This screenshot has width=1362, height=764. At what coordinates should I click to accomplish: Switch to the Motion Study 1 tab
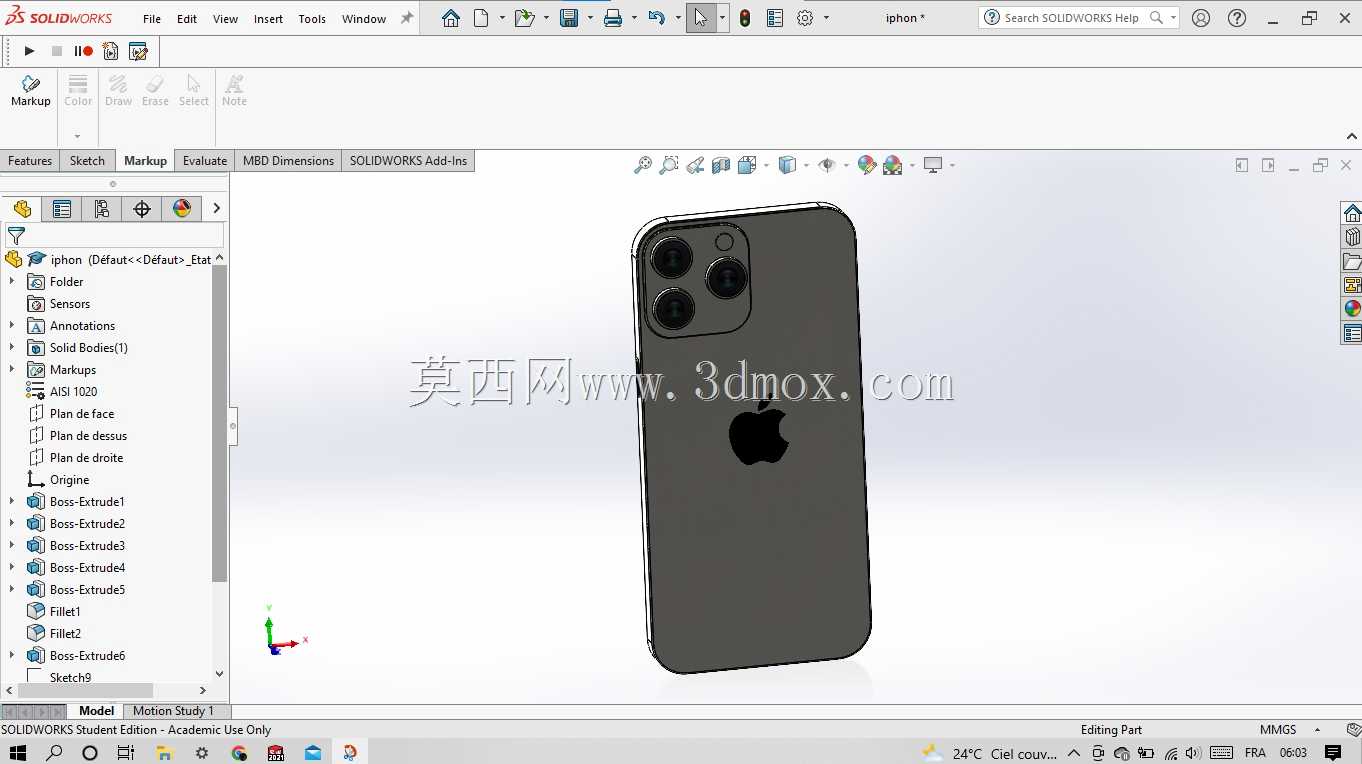pyautogui.click(x=173, y=711)
